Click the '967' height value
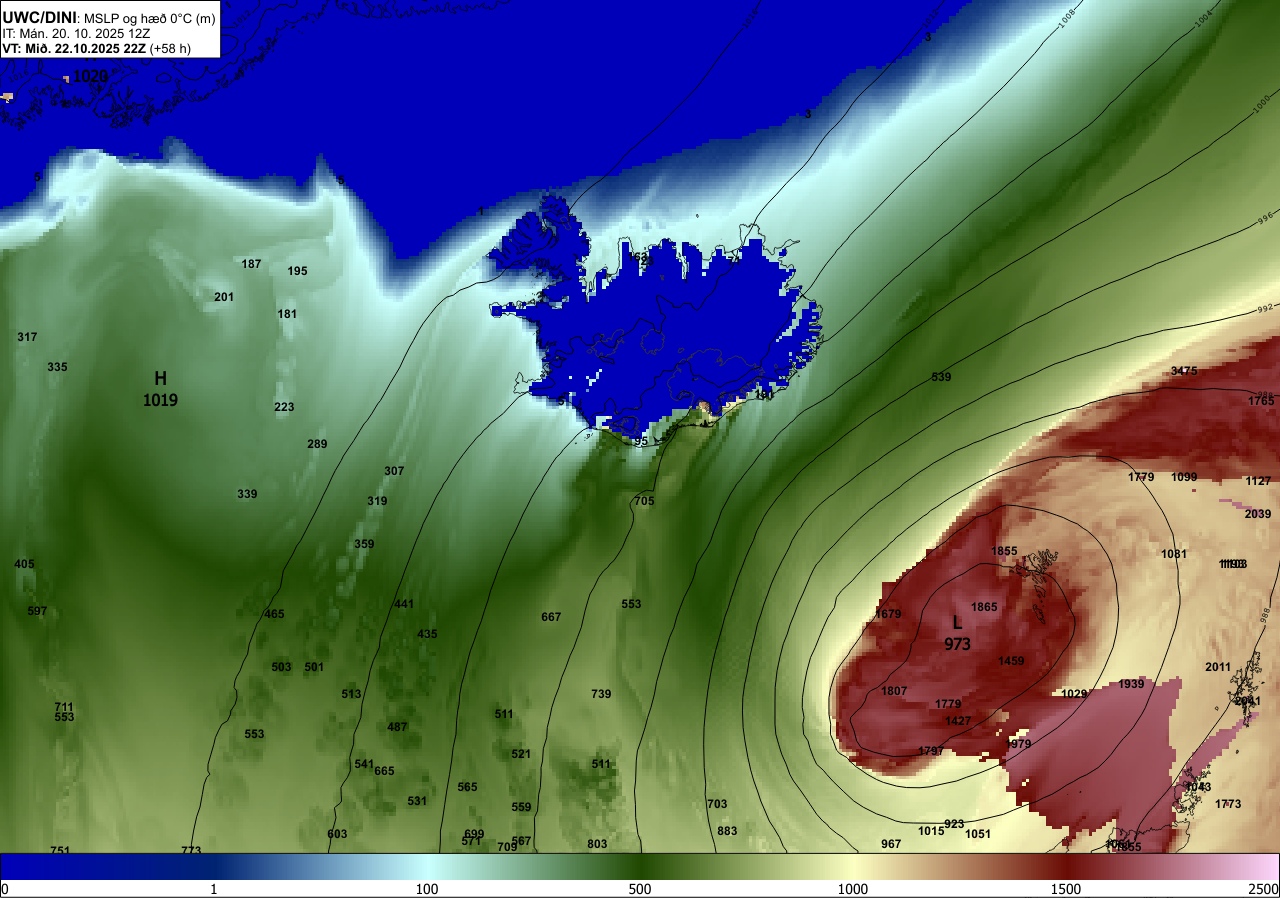Image resolution: width=1280 pixels, height=898 pixels. click(891, 844)
